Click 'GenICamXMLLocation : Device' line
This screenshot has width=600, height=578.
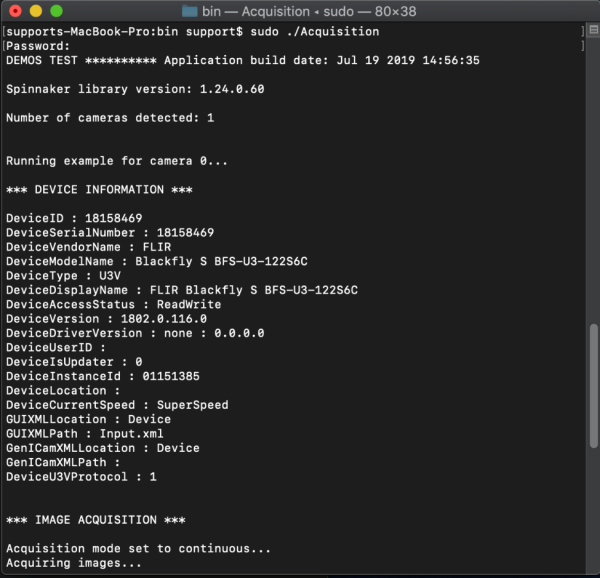click(103, 448)
